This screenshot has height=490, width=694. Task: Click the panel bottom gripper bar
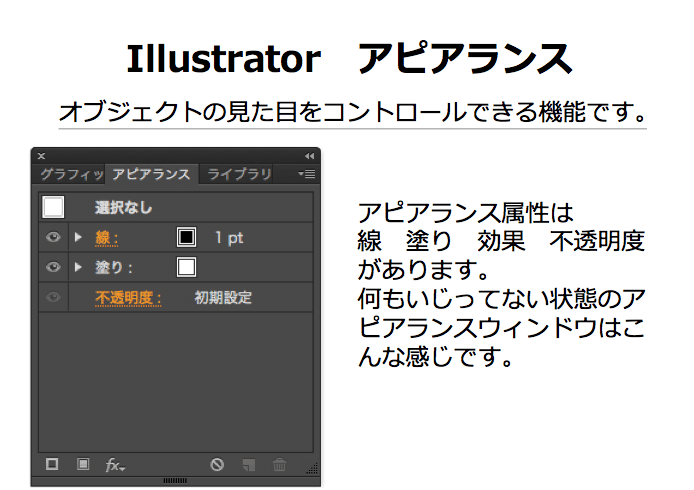point(175,480)
